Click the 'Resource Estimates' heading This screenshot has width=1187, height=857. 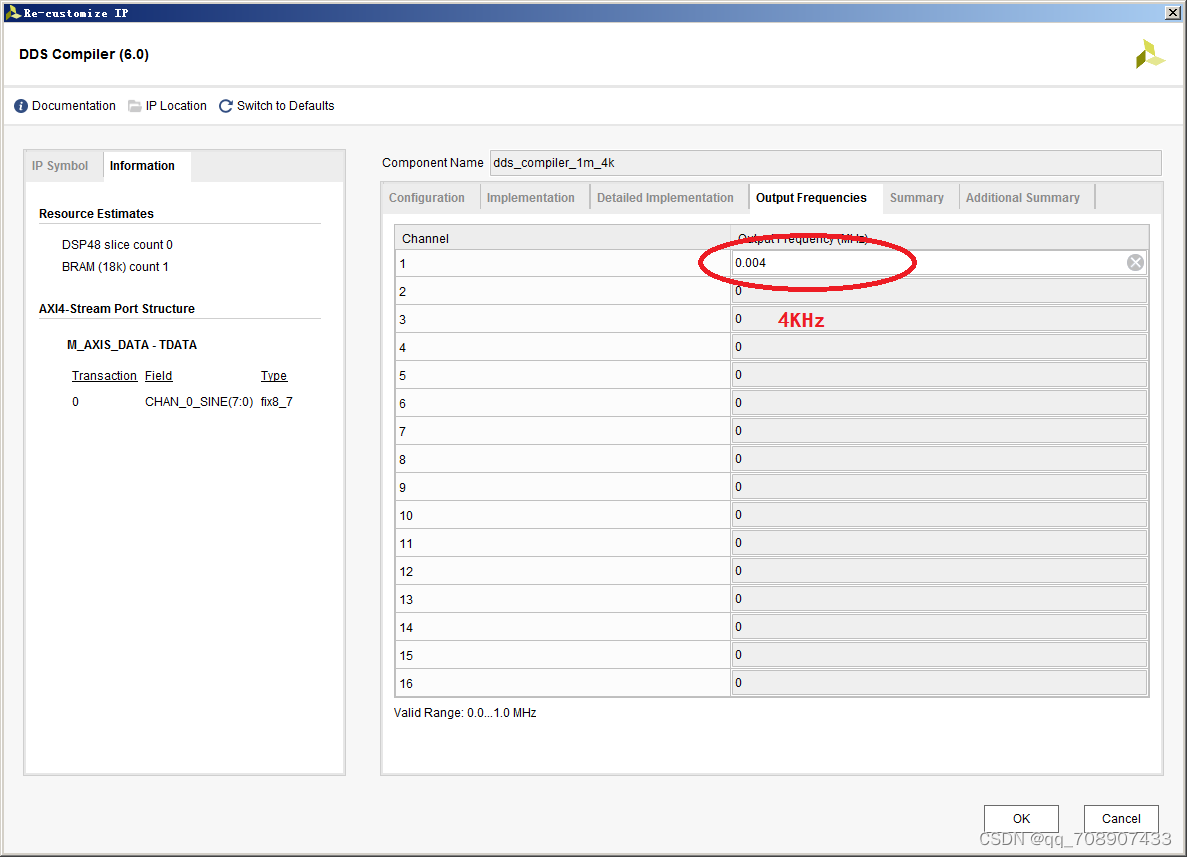pos(96,213)
